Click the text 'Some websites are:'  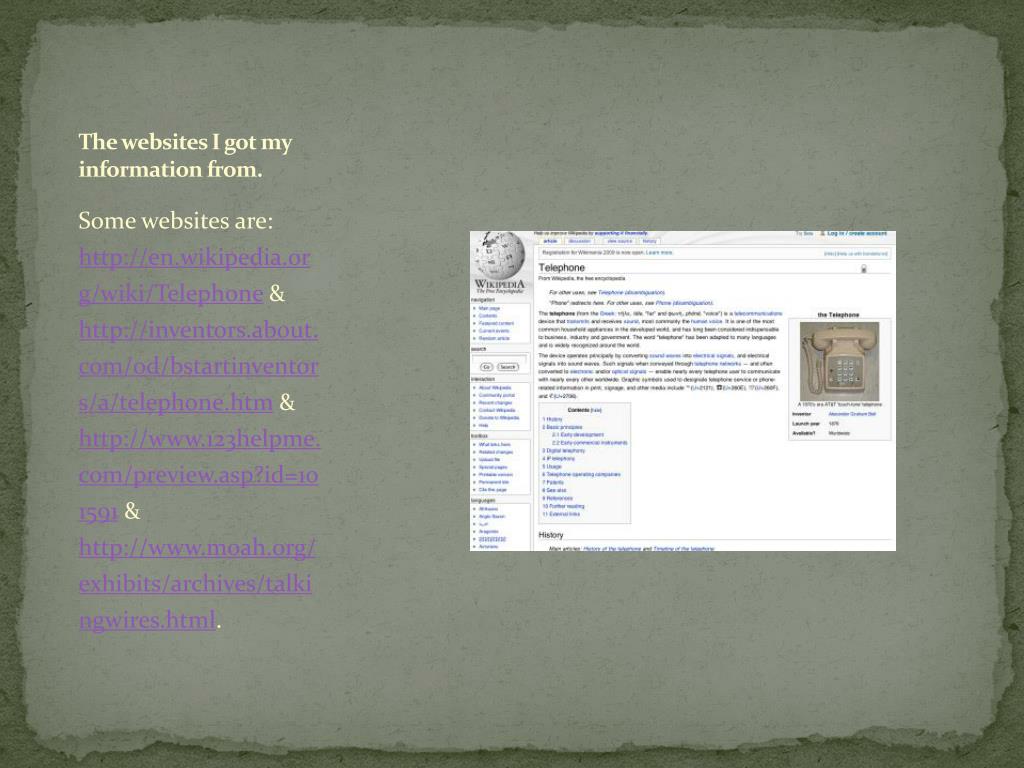click(176, 221)
